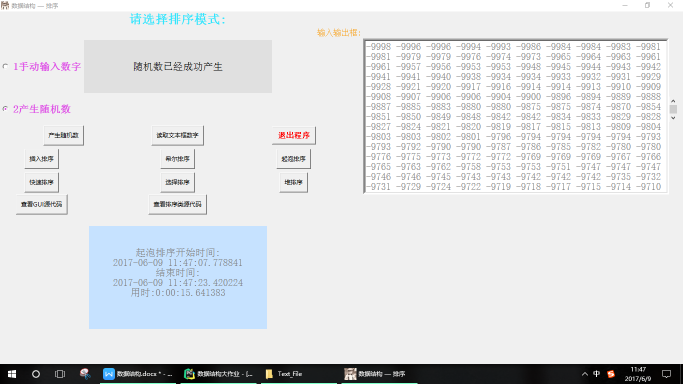The image size is (683, 384).
Task: Open Cortana search circle icon
Action: tap(36, 374)
